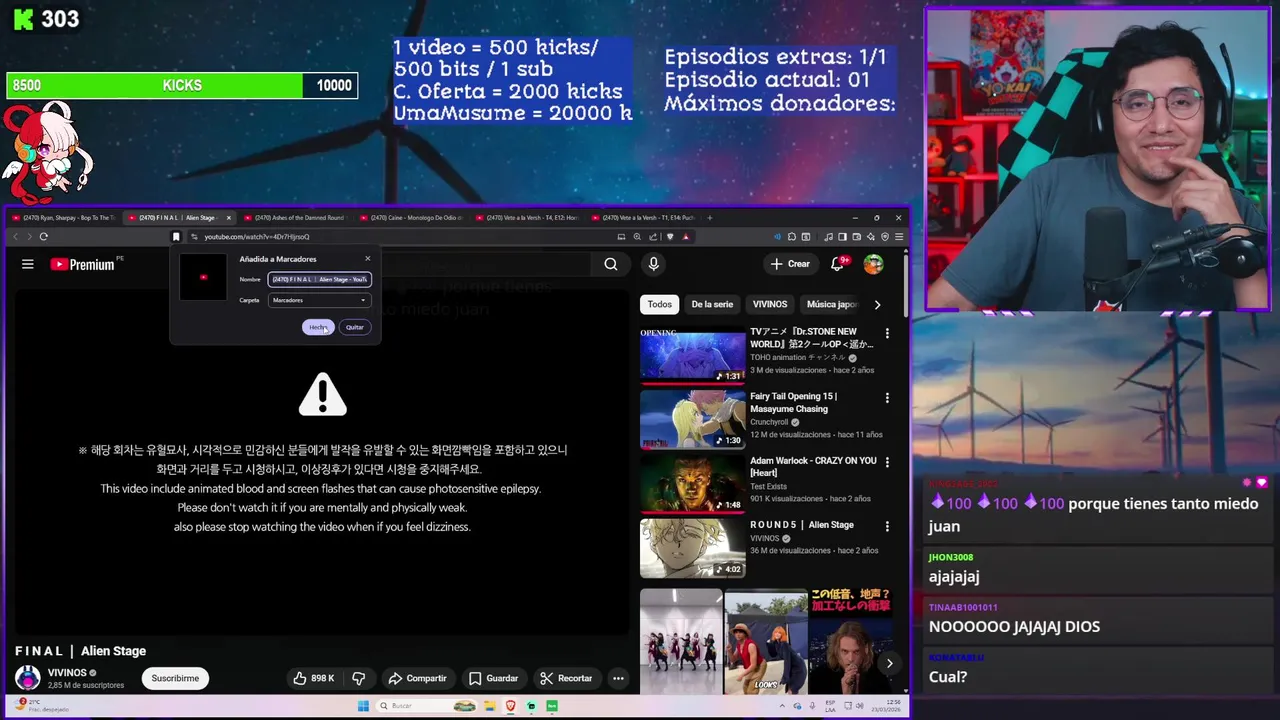This screenshot has width=1280, height=720.
Task: Advance the Shorts shelf with the next arrow
Action: click(889, 663)
